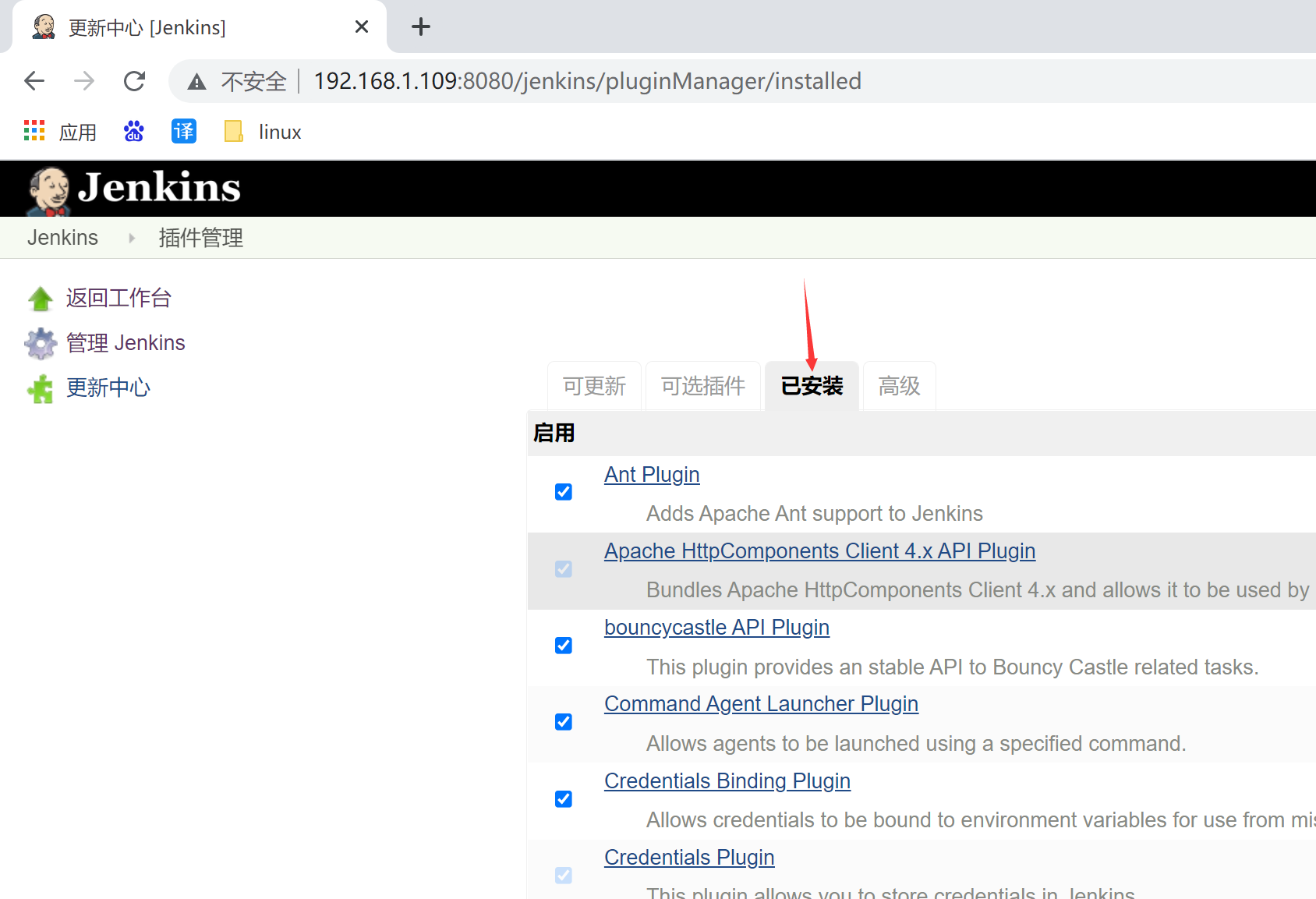Screen dimensions: 1316x899
Task: Click description 'Allows credentials to be bound'
Action: [981, 820]
